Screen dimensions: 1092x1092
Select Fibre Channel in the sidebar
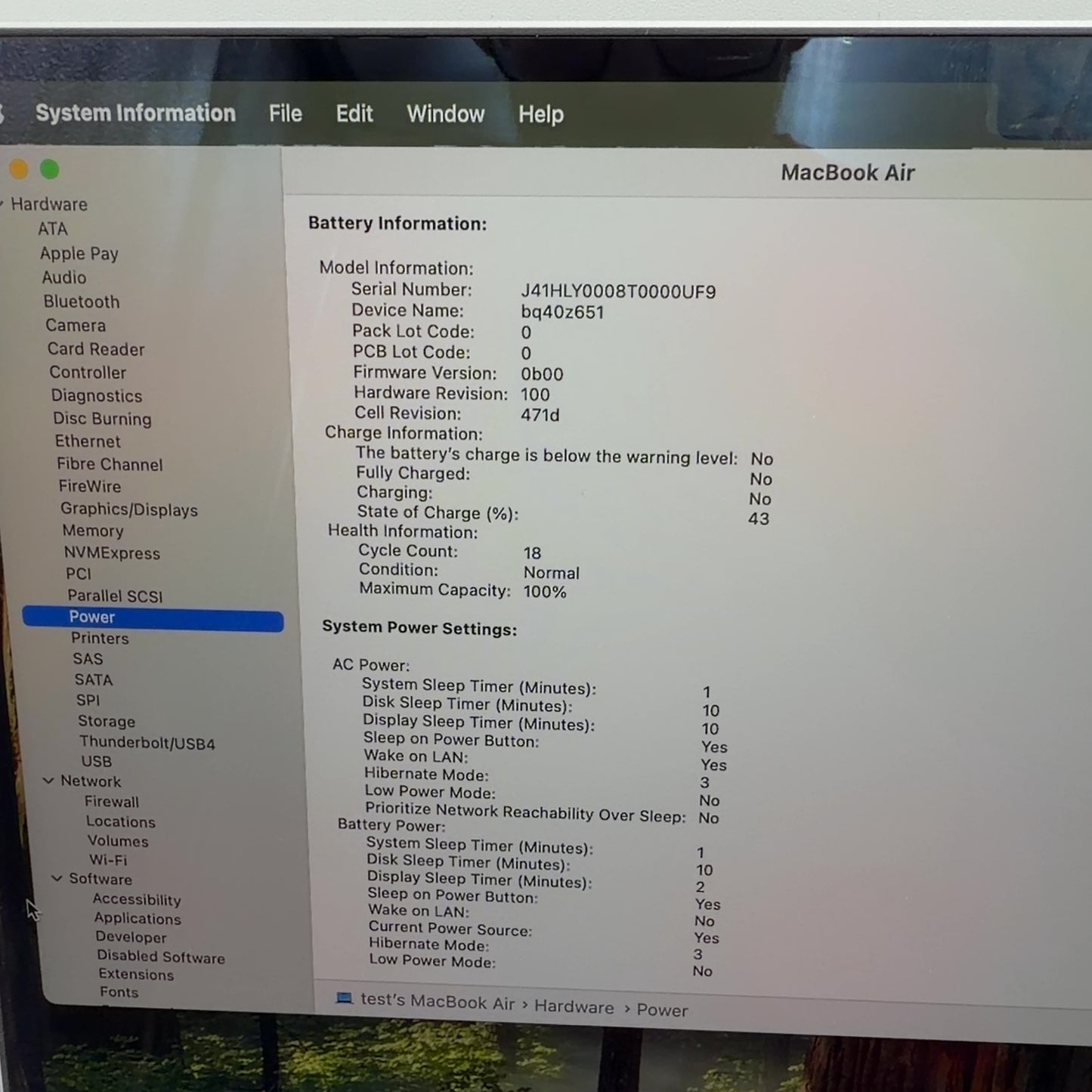tap(110, 464)
